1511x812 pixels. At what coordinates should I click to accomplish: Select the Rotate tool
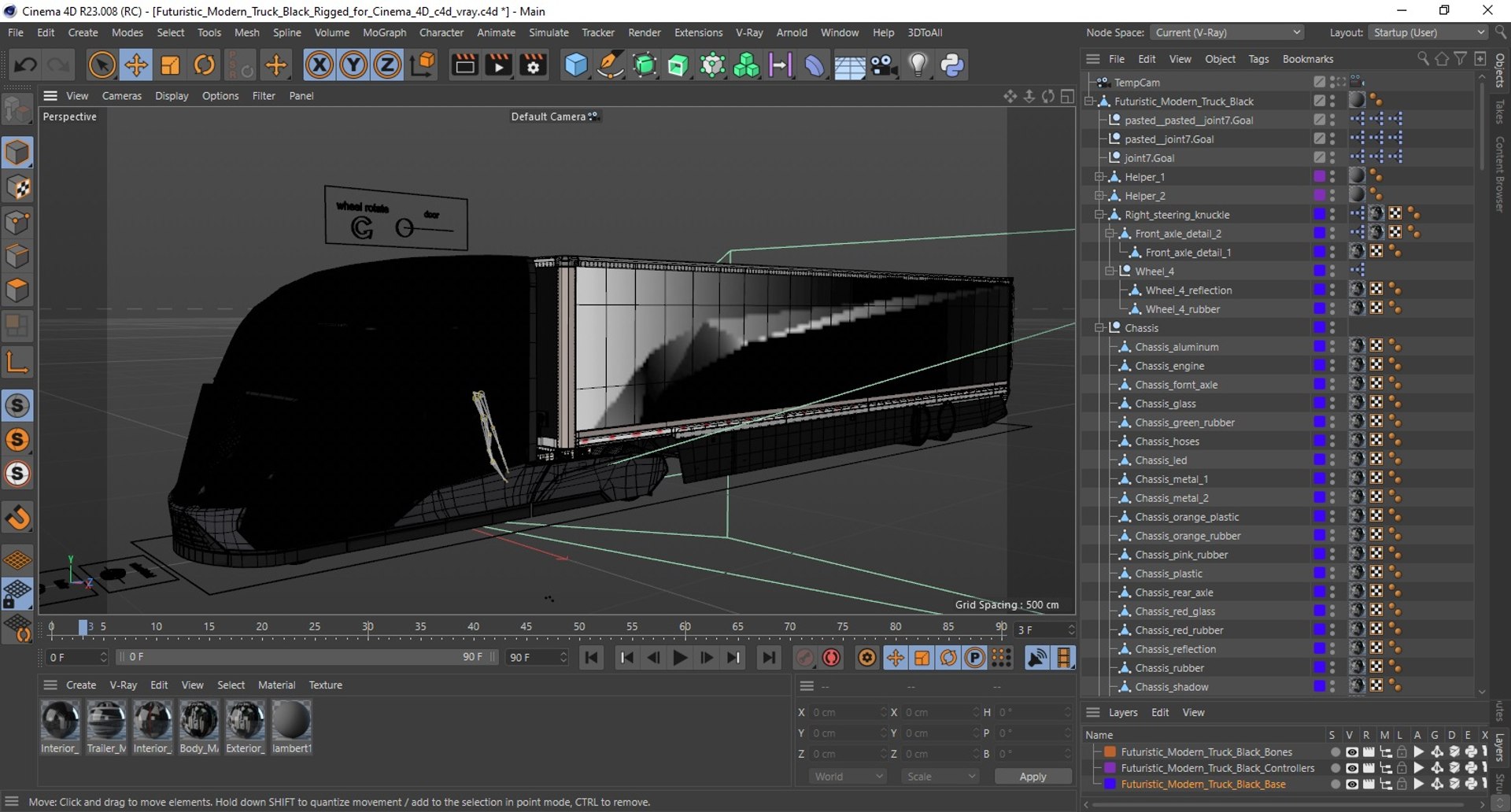coord(205,65)
